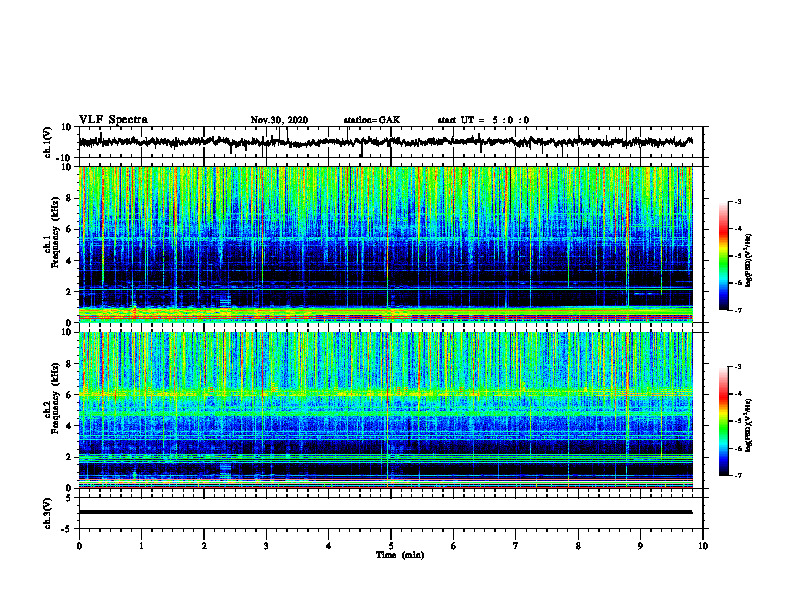The image size is (792, 612).
Task: Click the time axis tick label "3"
Action: pyautogui.click(x=266, y=546)
